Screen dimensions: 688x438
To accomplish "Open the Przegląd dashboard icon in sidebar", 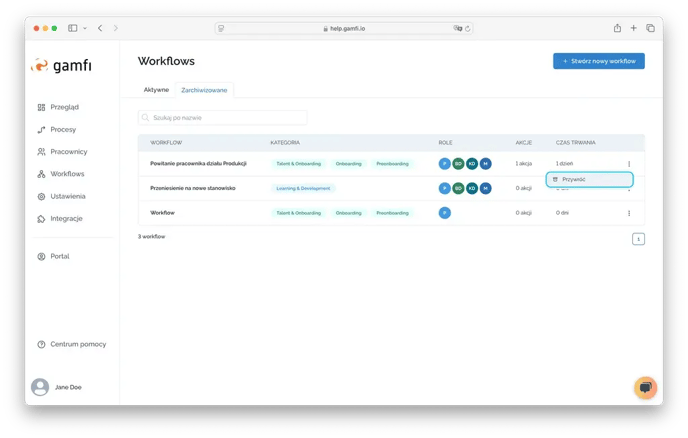I will (x=41, y=107).
